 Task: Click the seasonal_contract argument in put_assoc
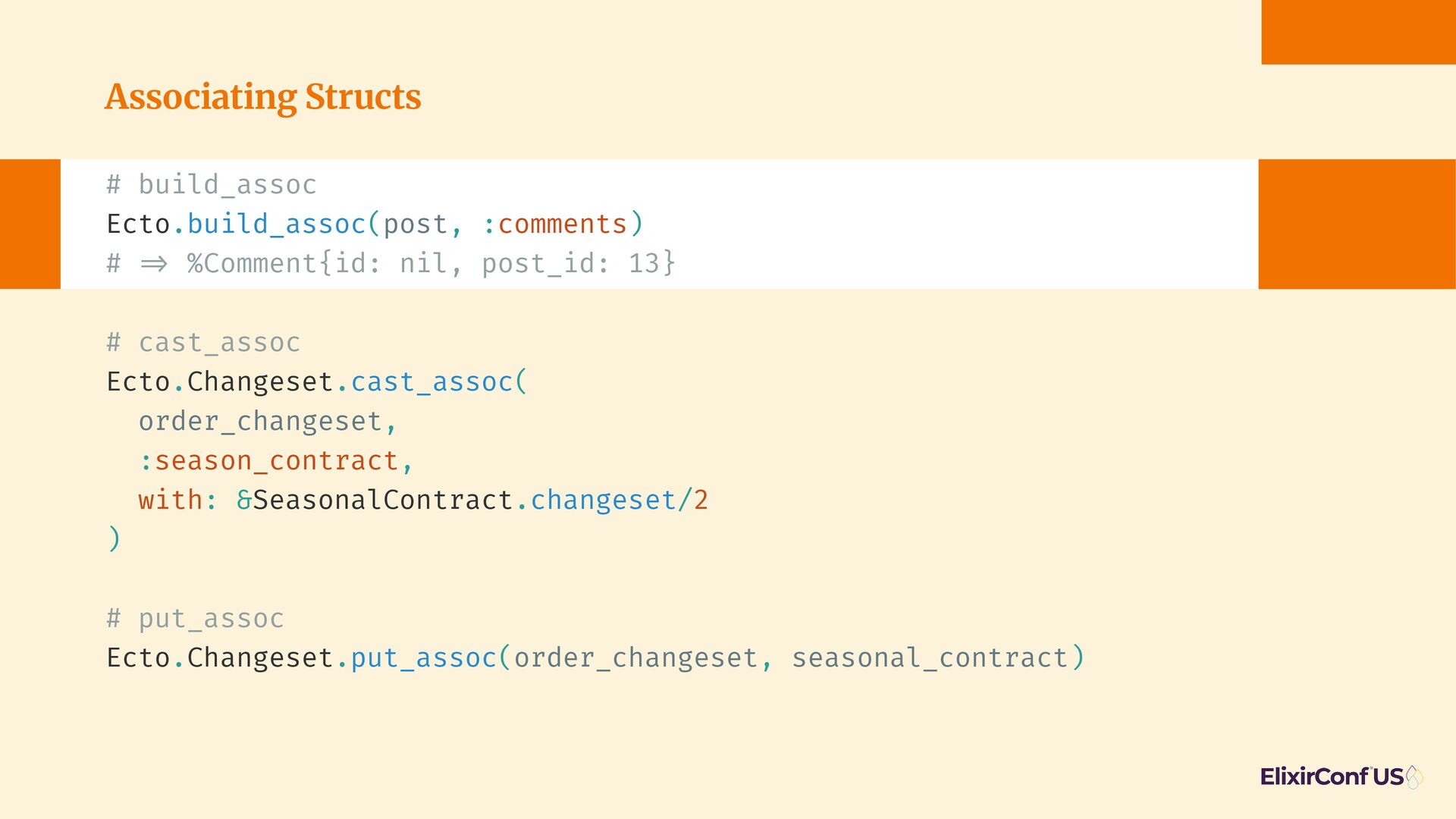(930, 658)
